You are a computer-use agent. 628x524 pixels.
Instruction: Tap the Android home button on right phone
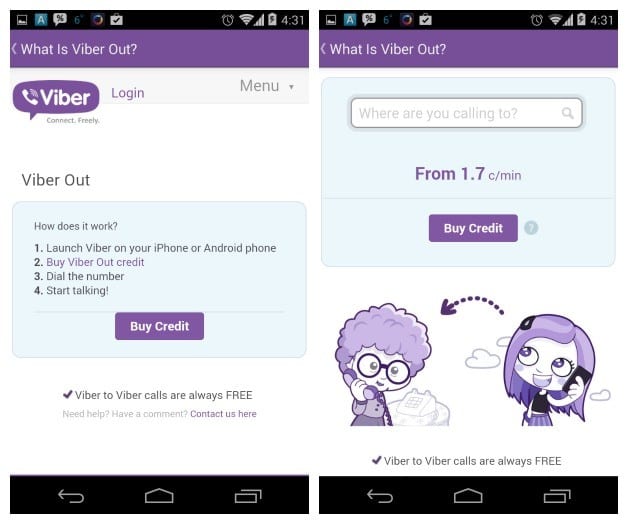point(468,496)
